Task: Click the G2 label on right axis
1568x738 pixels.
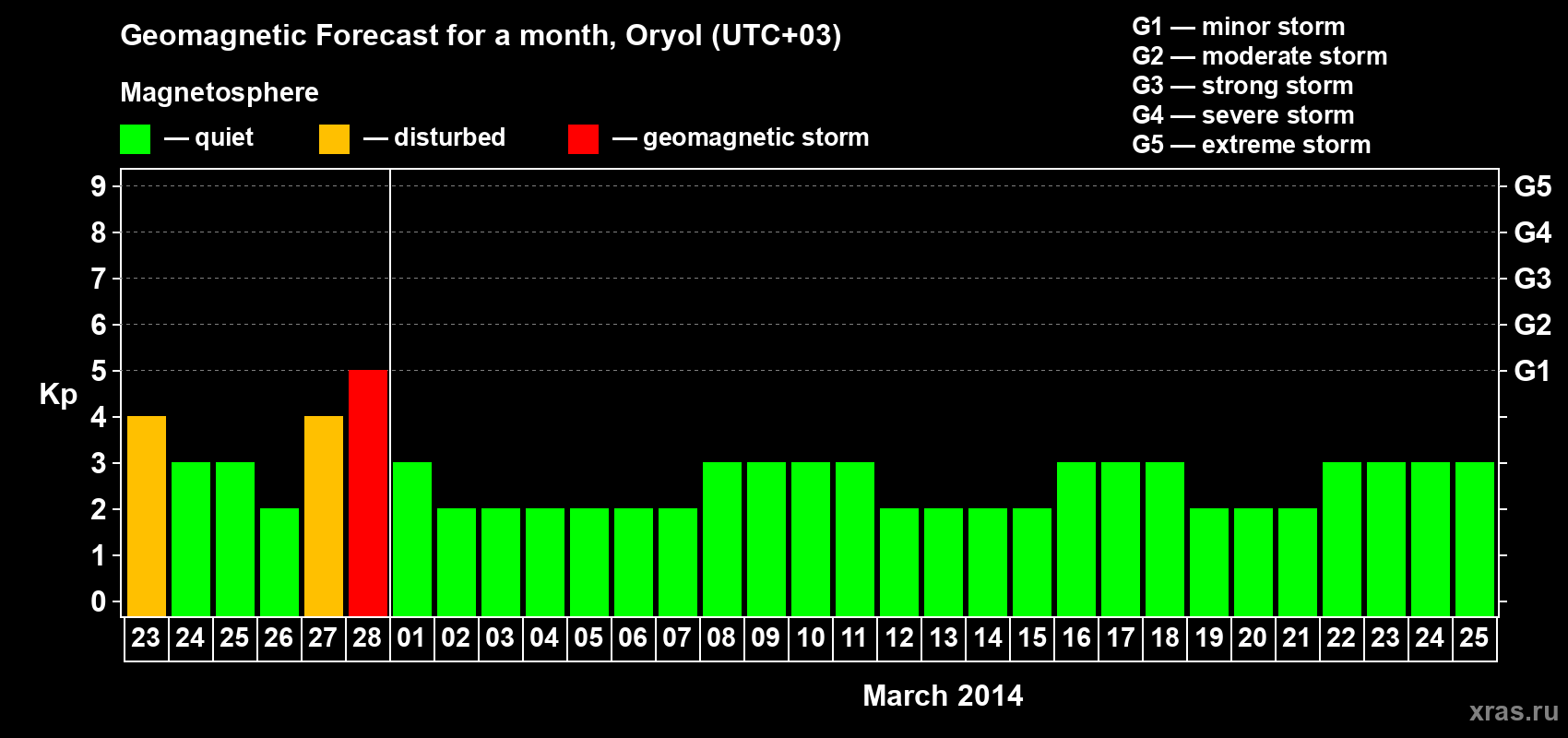Action: pyautogui.click(x=1533, y=325)
